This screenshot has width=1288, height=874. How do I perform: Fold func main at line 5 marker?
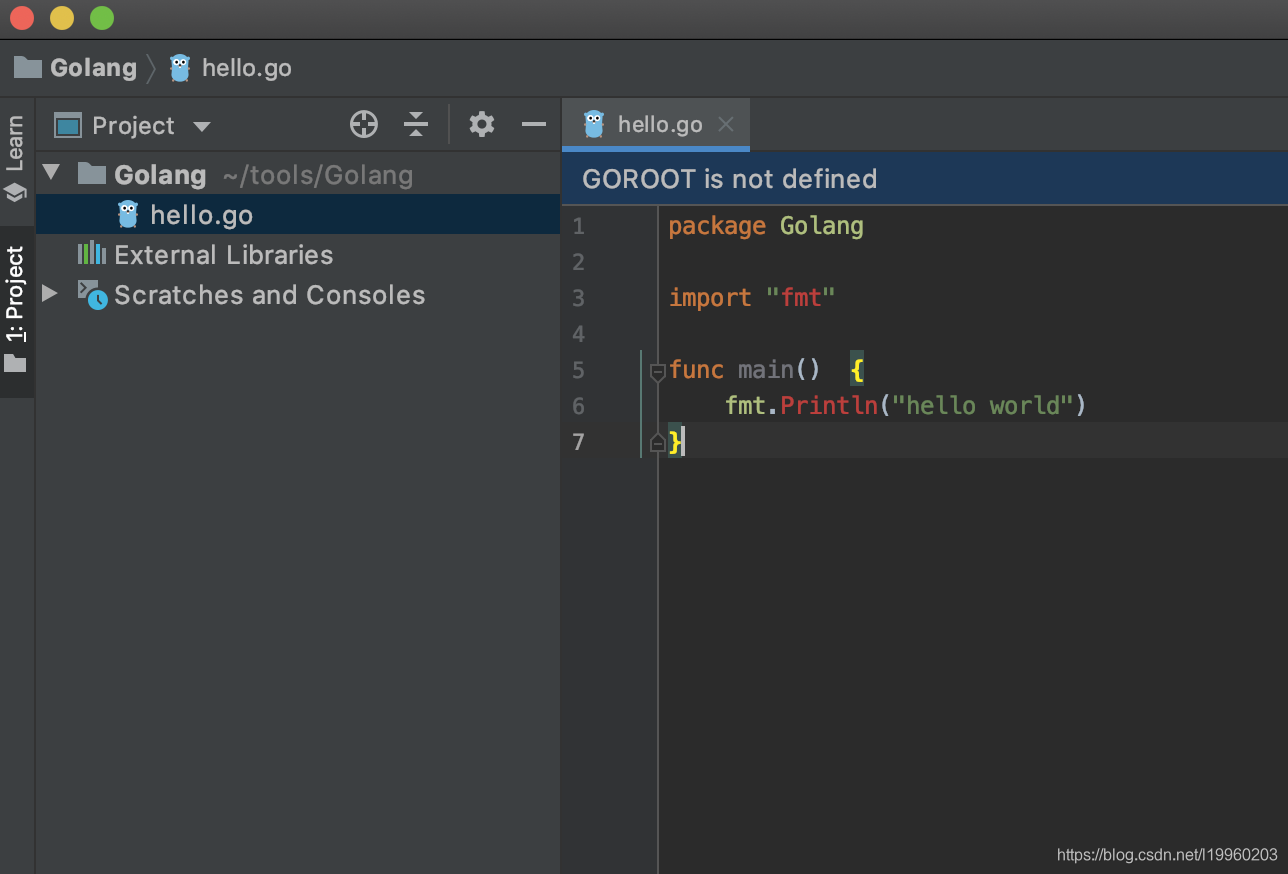[x=657, y=372]
